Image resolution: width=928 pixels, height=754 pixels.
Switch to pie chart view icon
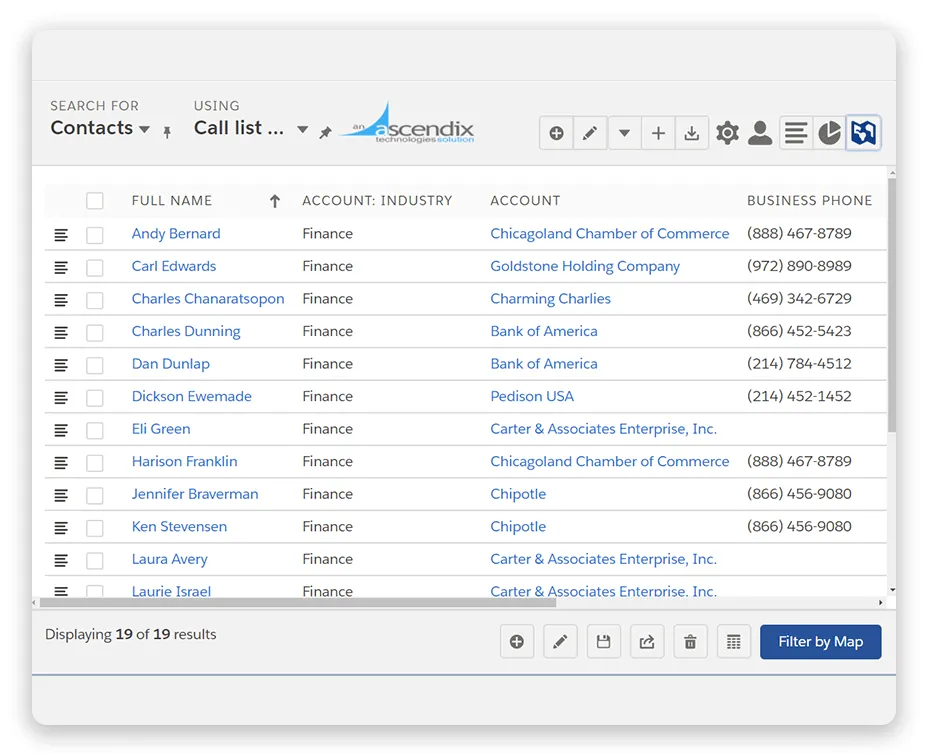pyautogui.click(x=830, y=133)
